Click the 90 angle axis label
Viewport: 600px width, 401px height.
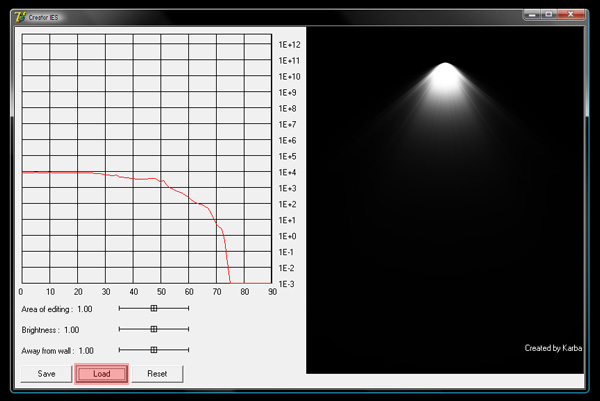point(272,292)
